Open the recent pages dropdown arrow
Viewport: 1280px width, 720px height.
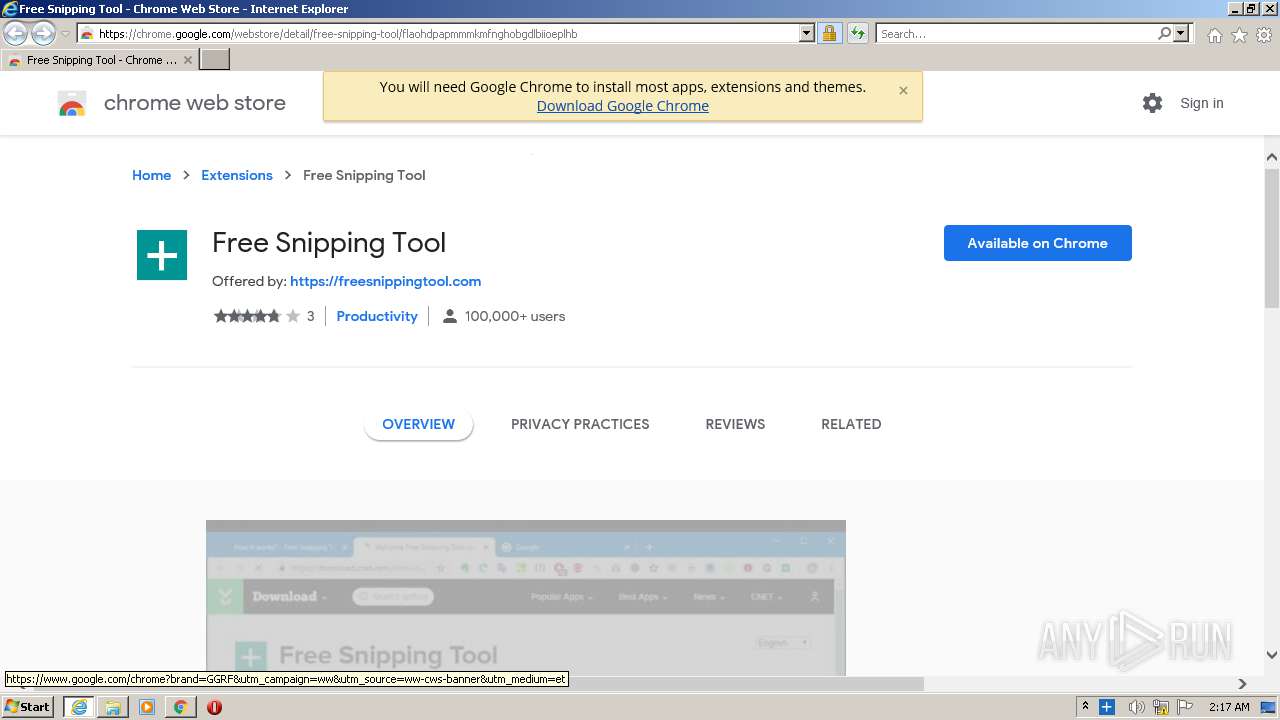65,33
